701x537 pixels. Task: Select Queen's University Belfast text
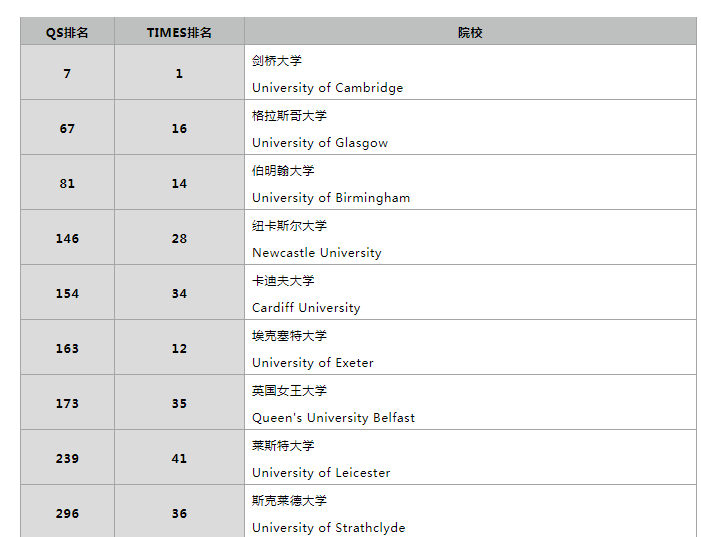click(333, 418)
